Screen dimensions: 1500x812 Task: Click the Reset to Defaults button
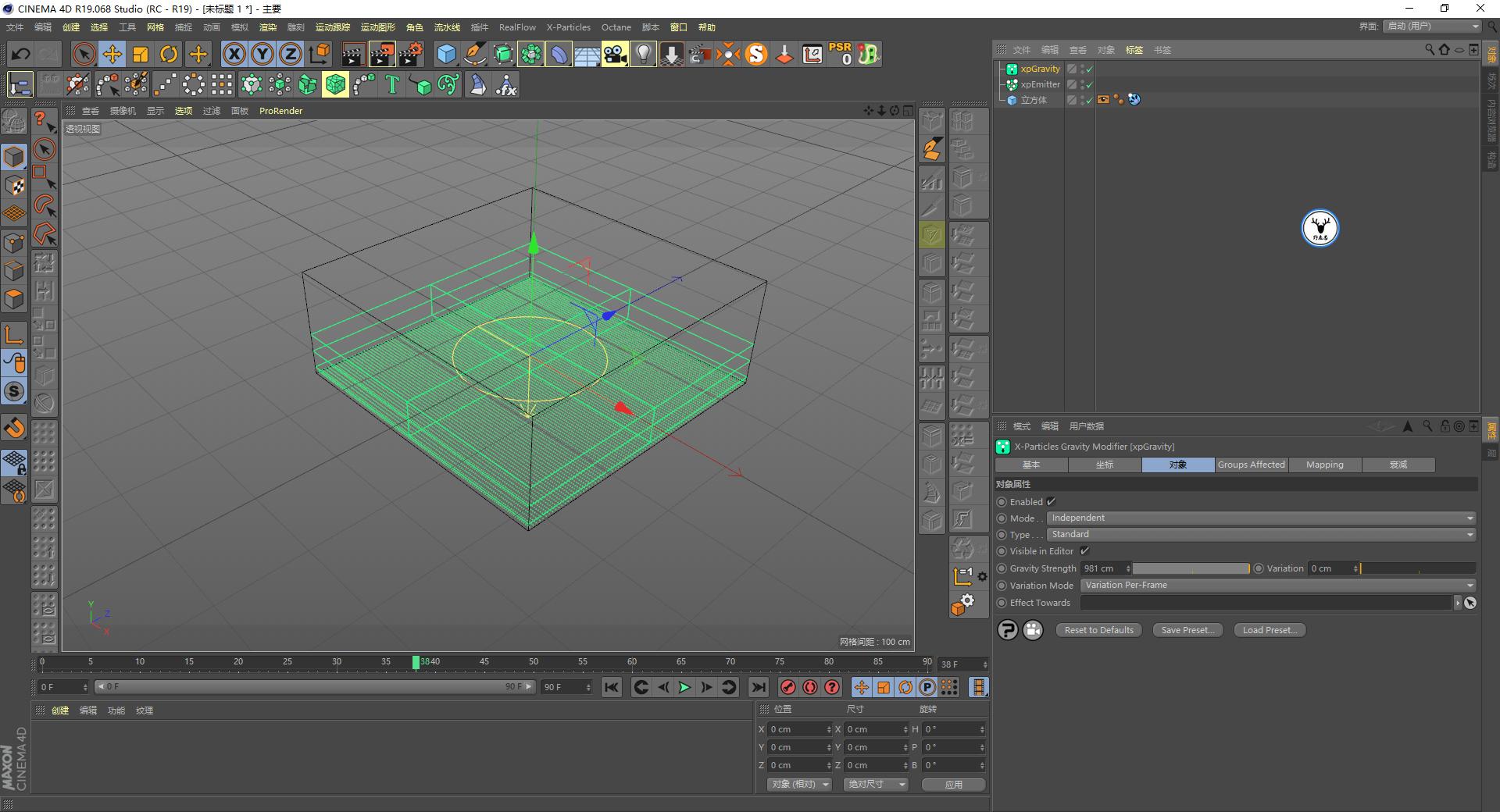click(x=1098, y=630)
